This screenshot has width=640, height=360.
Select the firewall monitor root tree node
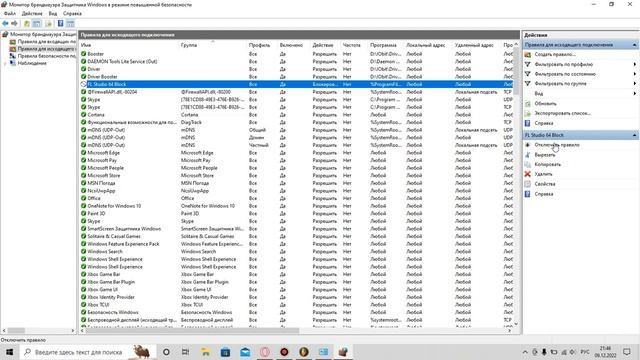(39, 34)
